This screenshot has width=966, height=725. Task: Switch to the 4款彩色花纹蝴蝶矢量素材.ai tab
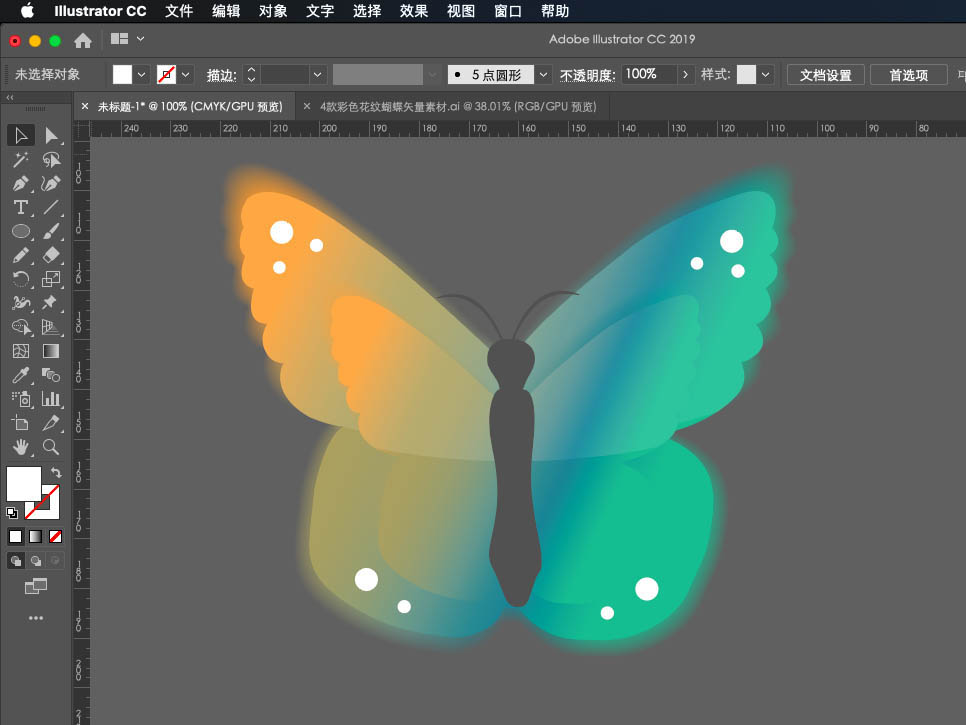[x=458, y=107]
